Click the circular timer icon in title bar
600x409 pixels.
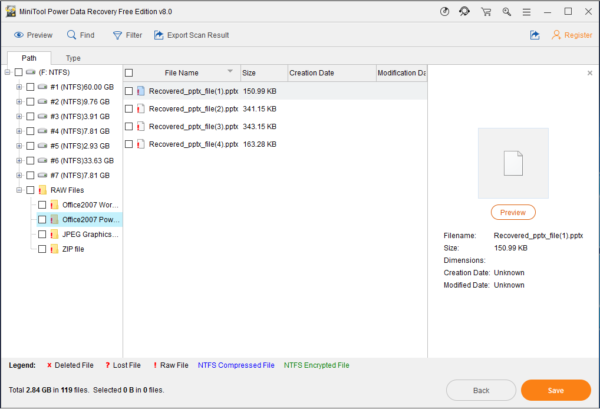(x=444, y=12)
